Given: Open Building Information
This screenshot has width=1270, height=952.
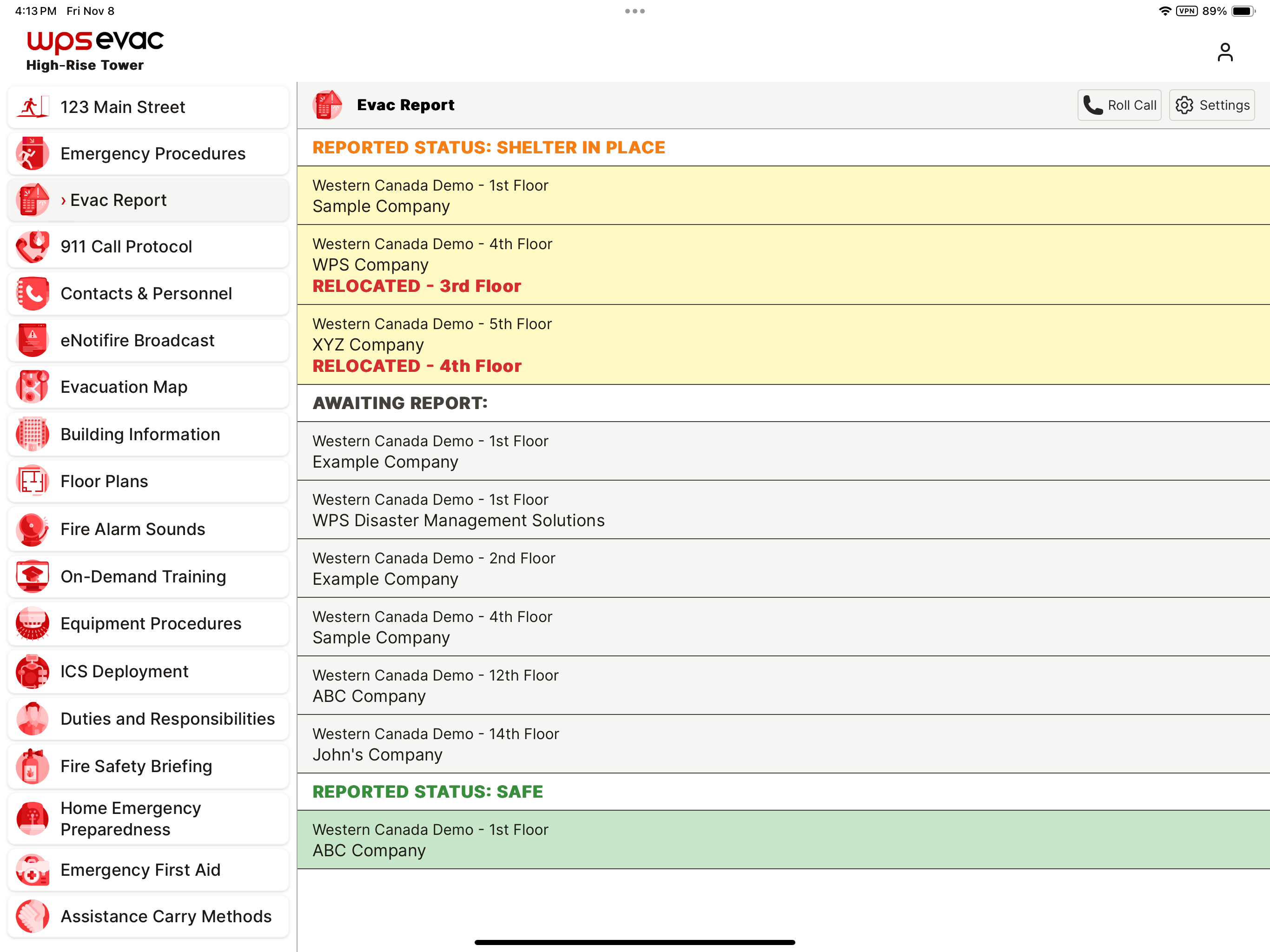Looking at the screenshot, I should (148, 434).
